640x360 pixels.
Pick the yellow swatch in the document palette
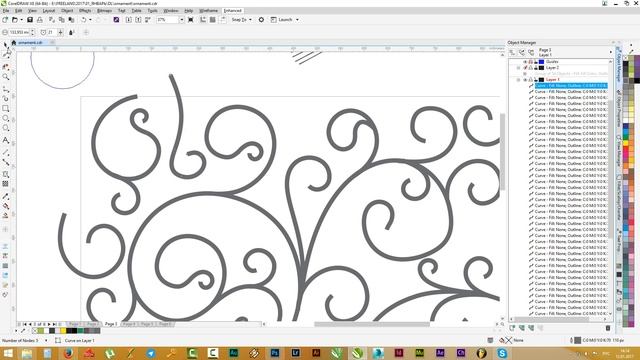pyautogui.click(x=62, y=331)
